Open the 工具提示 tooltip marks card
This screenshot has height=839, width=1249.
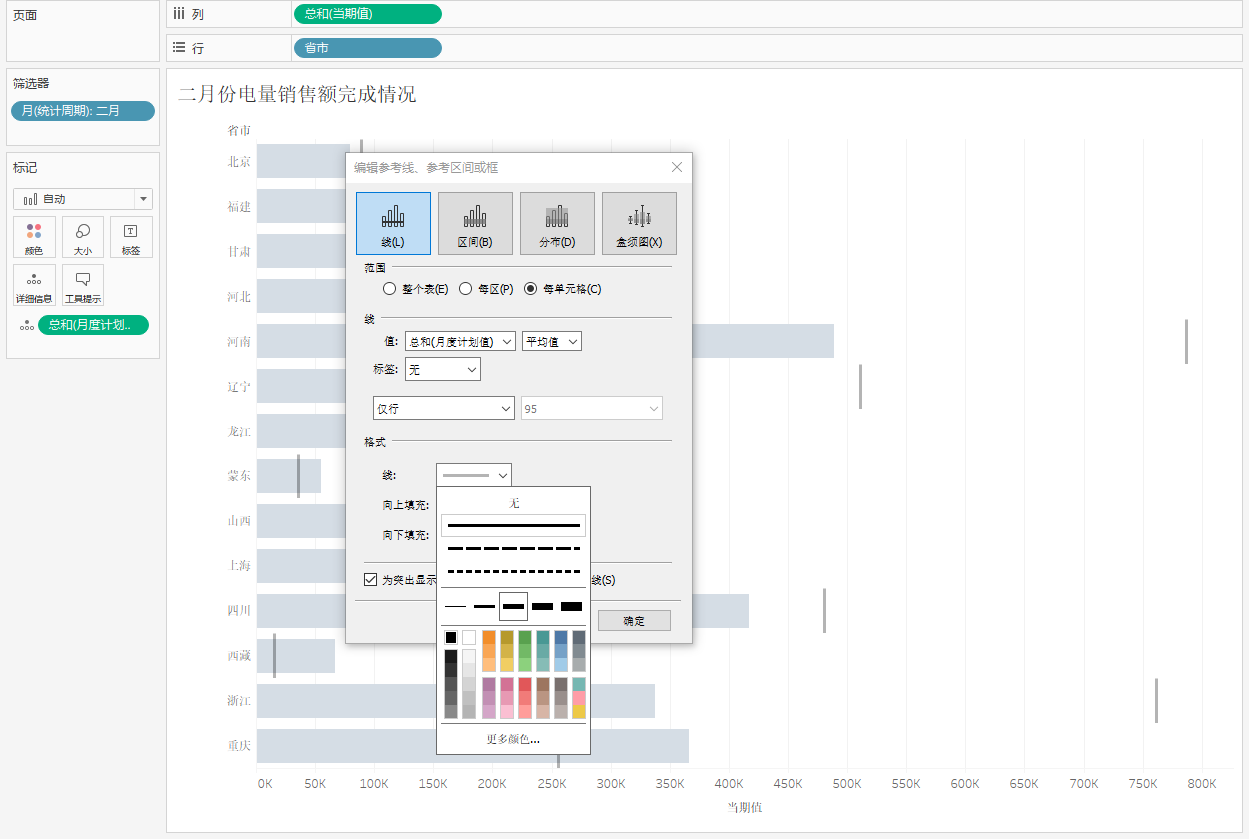[x=83, y=286]
